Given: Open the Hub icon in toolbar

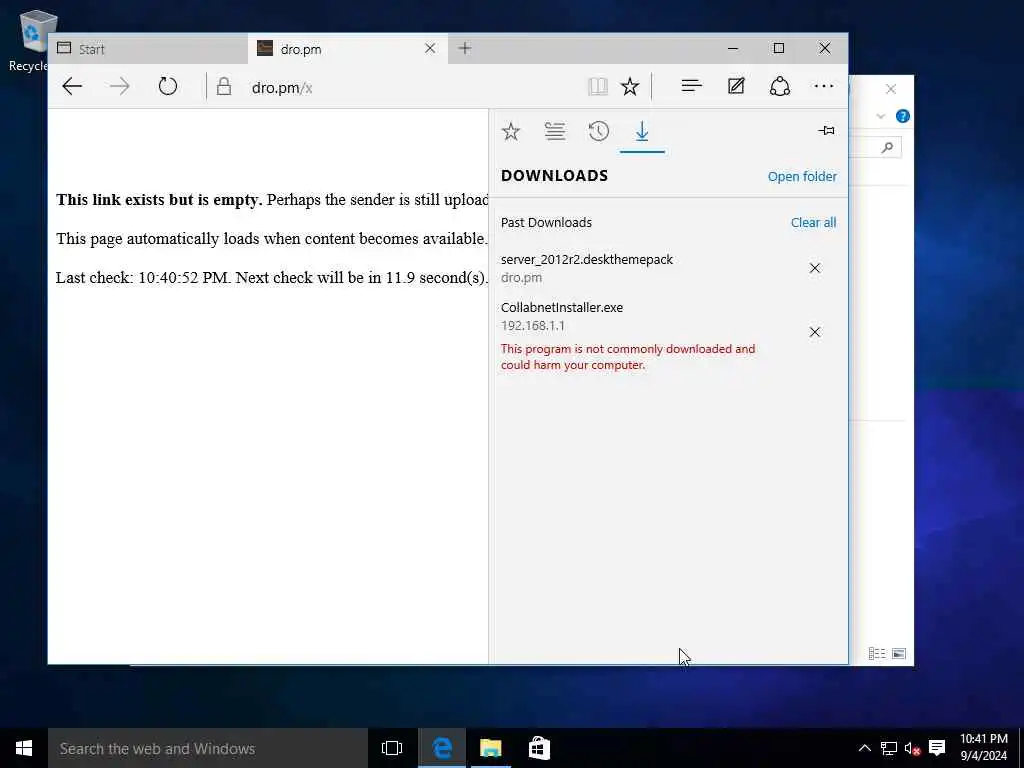Looking at the screenshot, I should coord(692,86).
